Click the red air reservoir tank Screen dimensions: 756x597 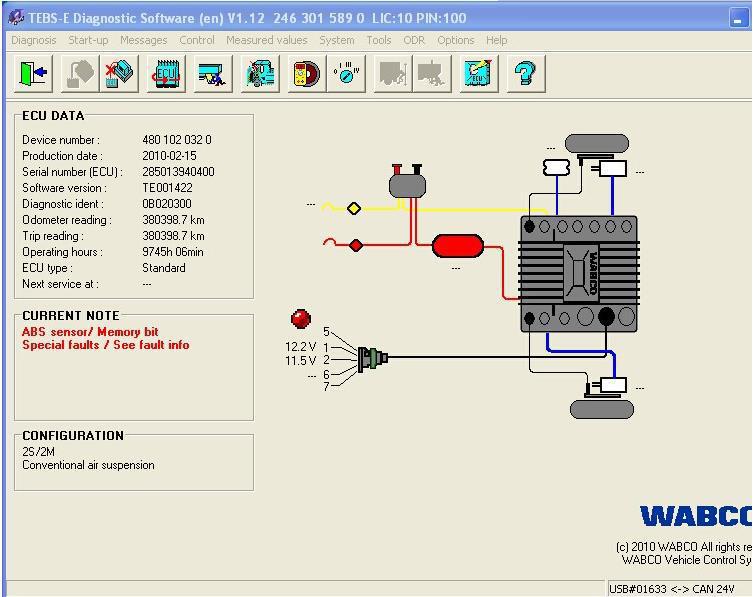[458, 246]
